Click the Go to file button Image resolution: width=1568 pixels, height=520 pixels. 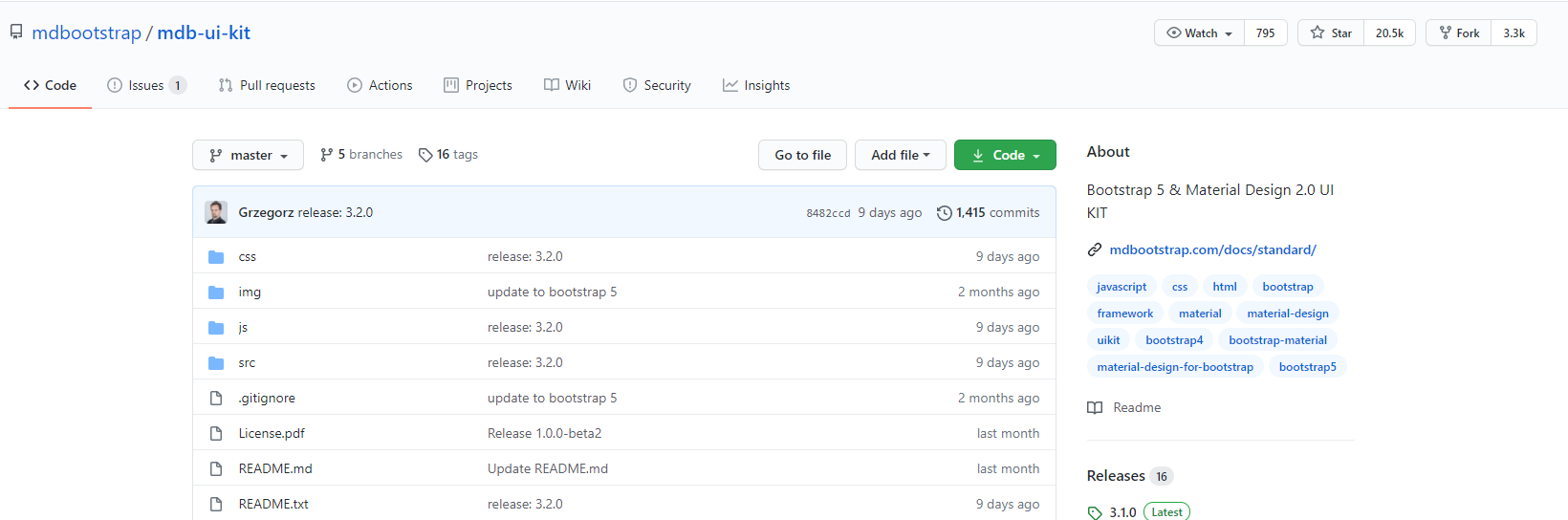802,155
